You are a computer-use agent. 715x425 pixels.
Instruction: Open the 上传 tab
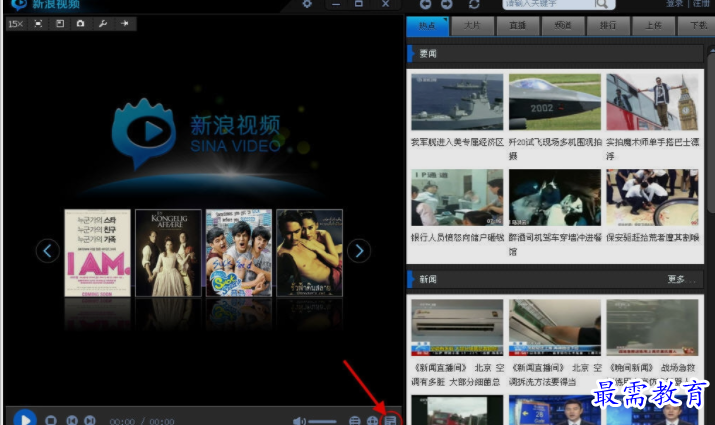pos(653,26)
